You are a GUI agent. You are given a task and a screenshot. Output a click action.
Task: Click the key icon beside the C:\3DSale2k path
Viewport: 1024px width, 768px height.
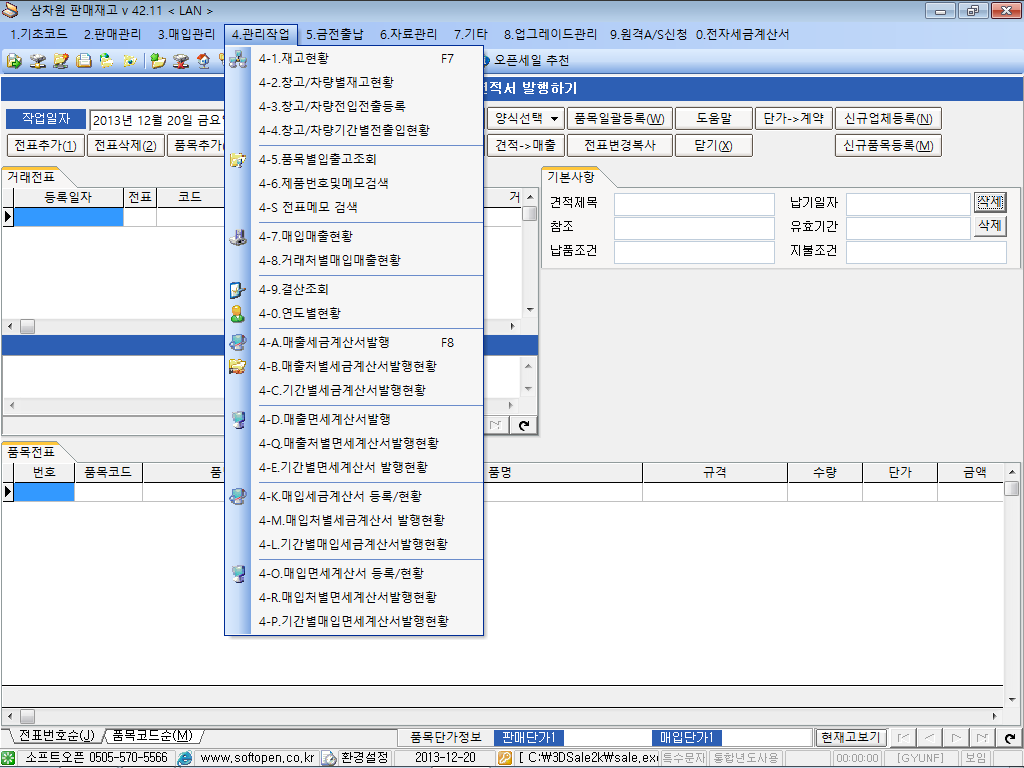(505, 758)
